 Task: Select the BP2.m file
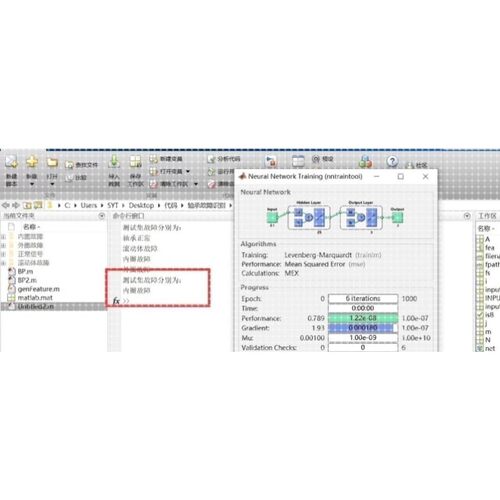tap(27, 280)
